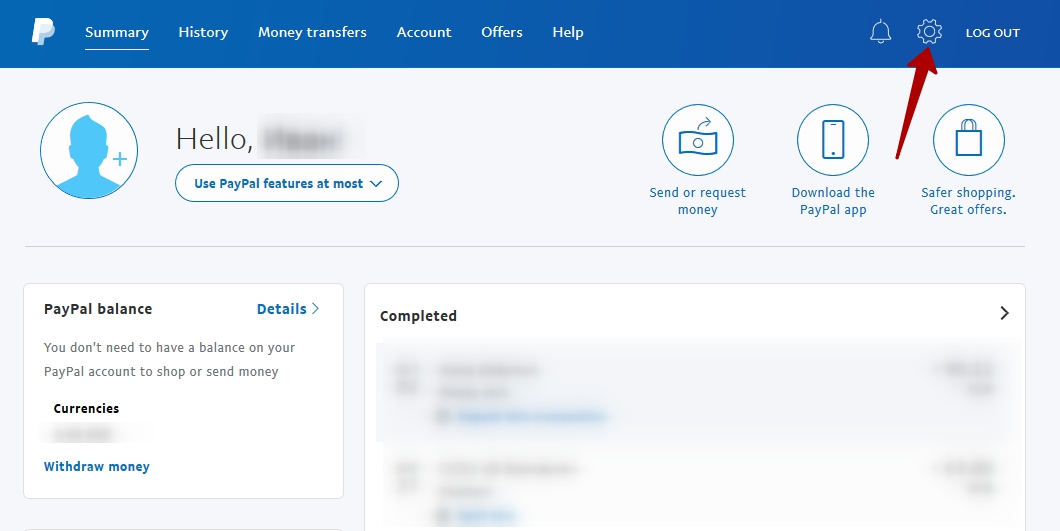Open the Money transfers tab
The image size is (1060, 531).
tap(312, 32)
